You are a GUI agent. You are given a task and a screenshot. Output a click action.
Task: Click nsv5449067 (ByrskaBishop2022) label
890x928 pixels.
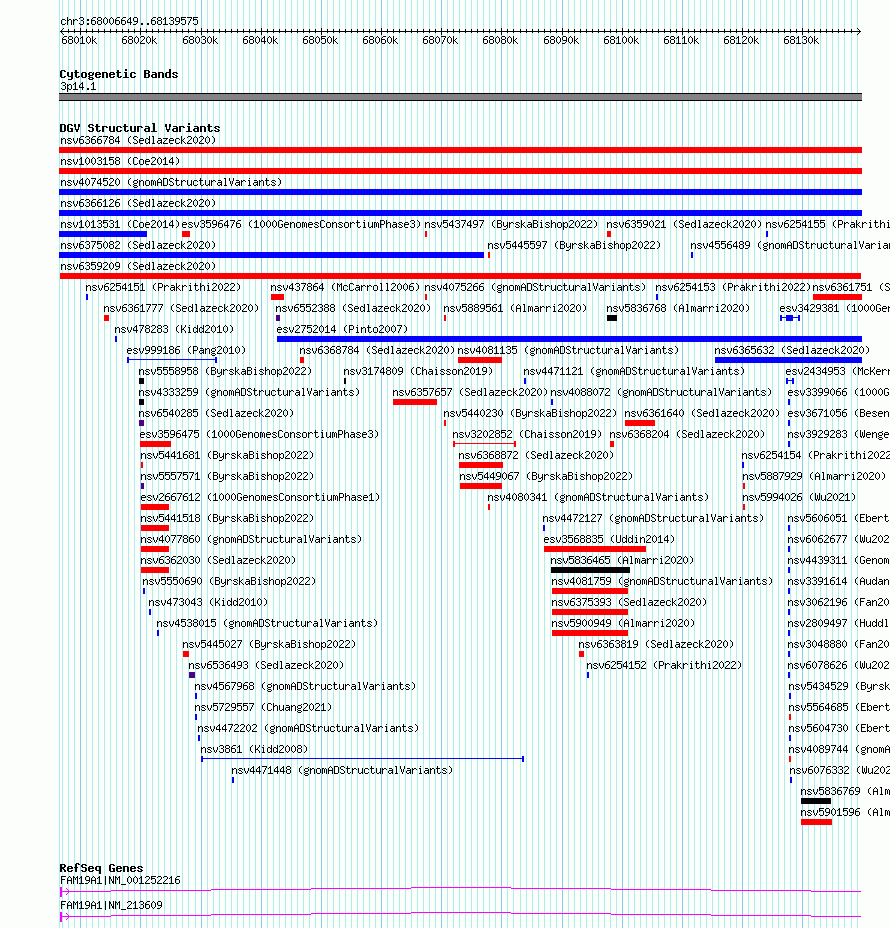[x=546, y=476]
